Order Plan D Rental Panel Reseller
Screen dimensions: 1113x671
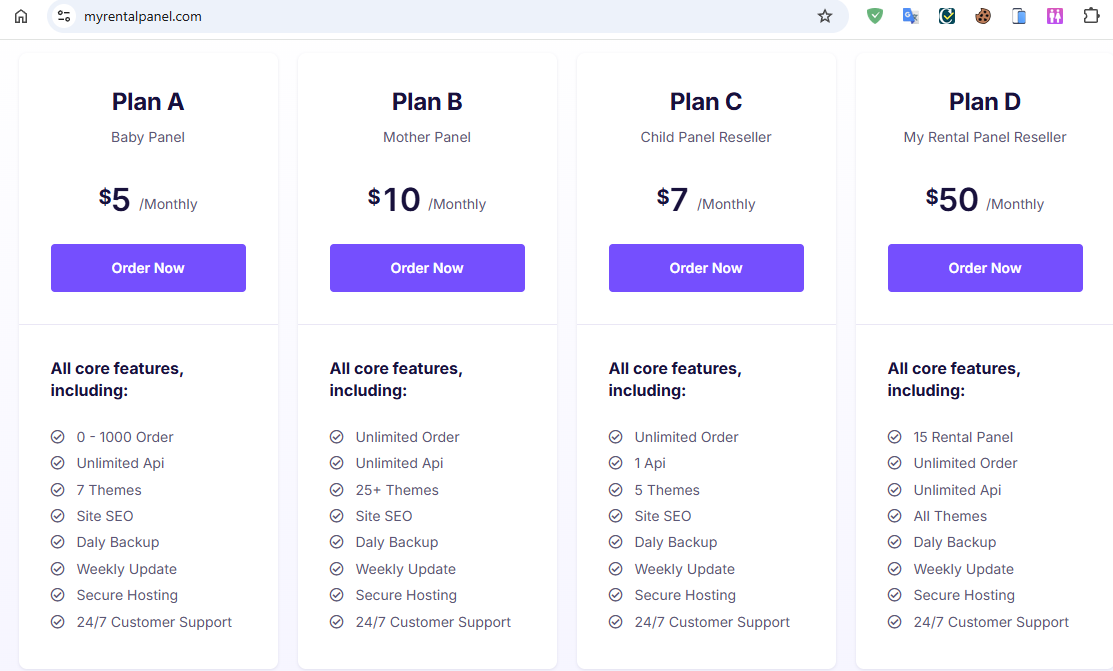pos(985,268)
